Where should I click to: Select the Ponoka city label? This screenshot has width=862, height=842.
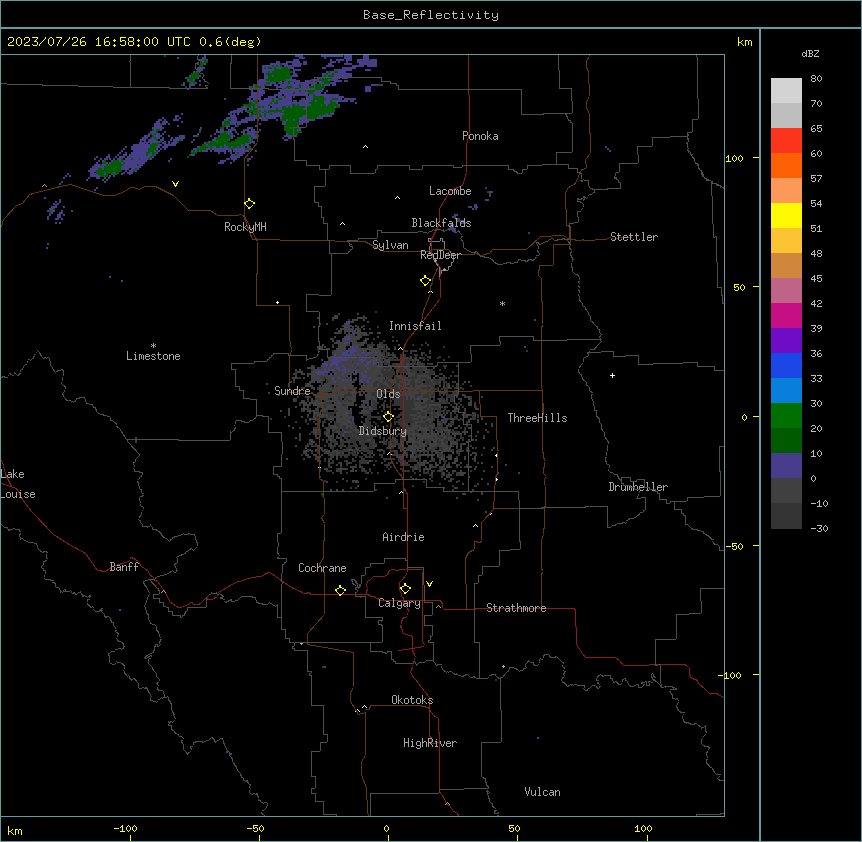click(480, 136)
